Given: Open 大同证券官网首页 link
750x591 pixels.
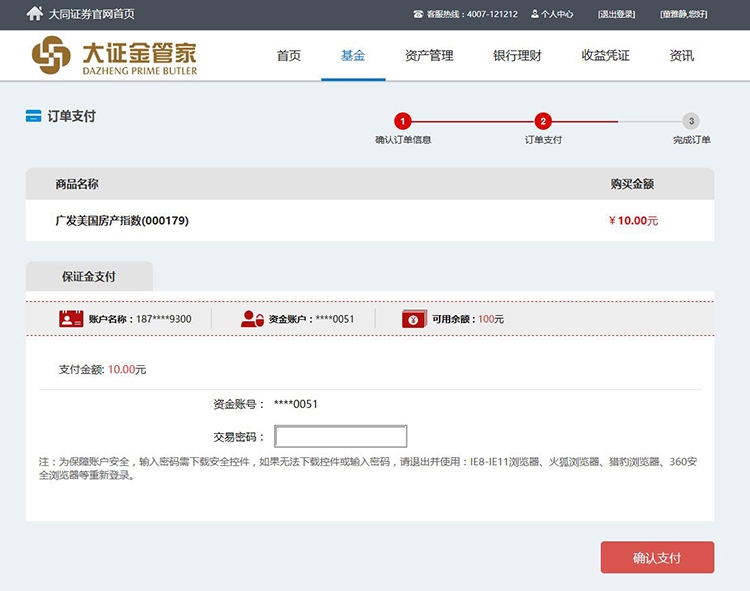Looking at the screenshot, I should 91,14.
